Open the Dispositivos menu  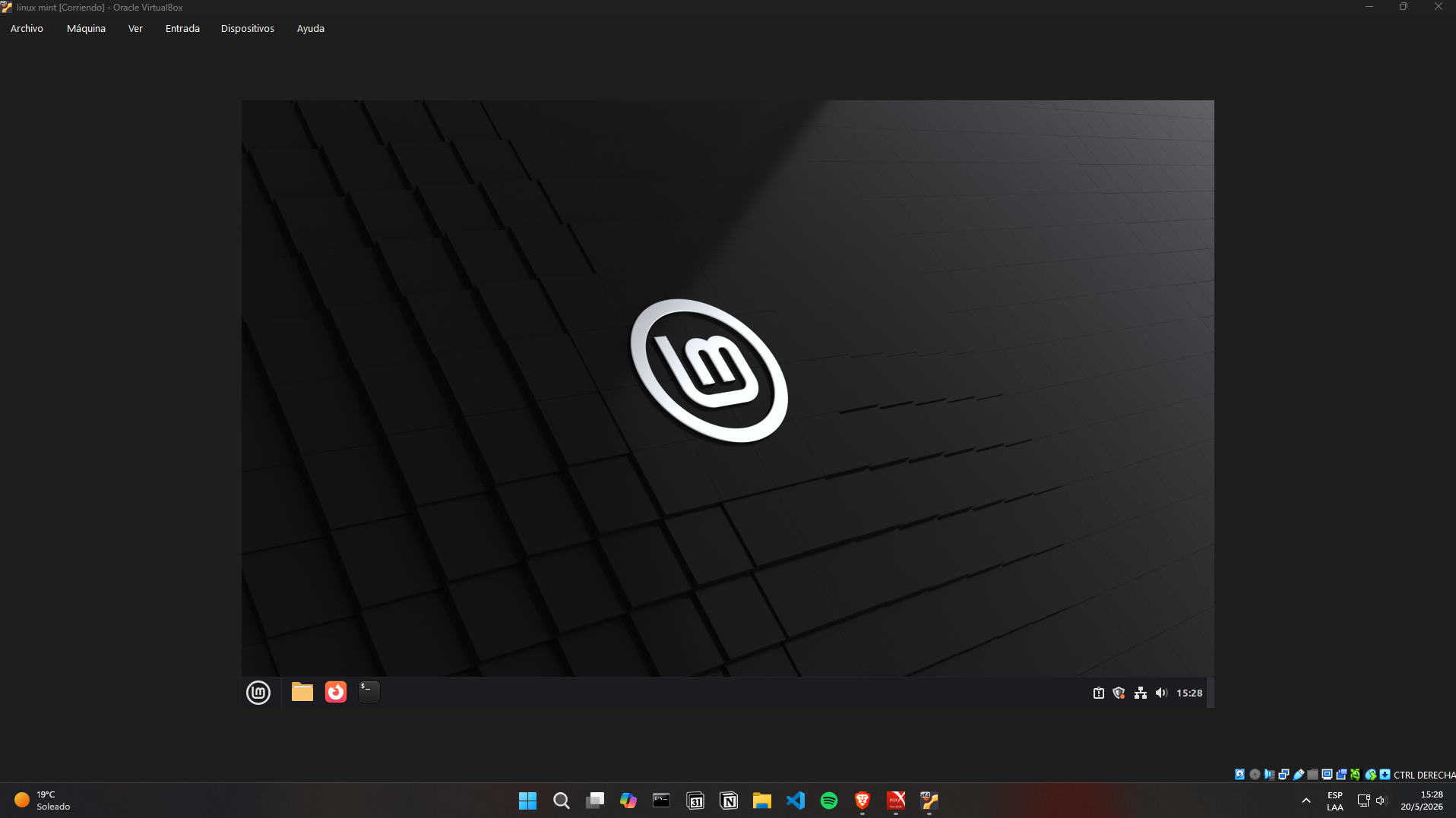(248, 28)
